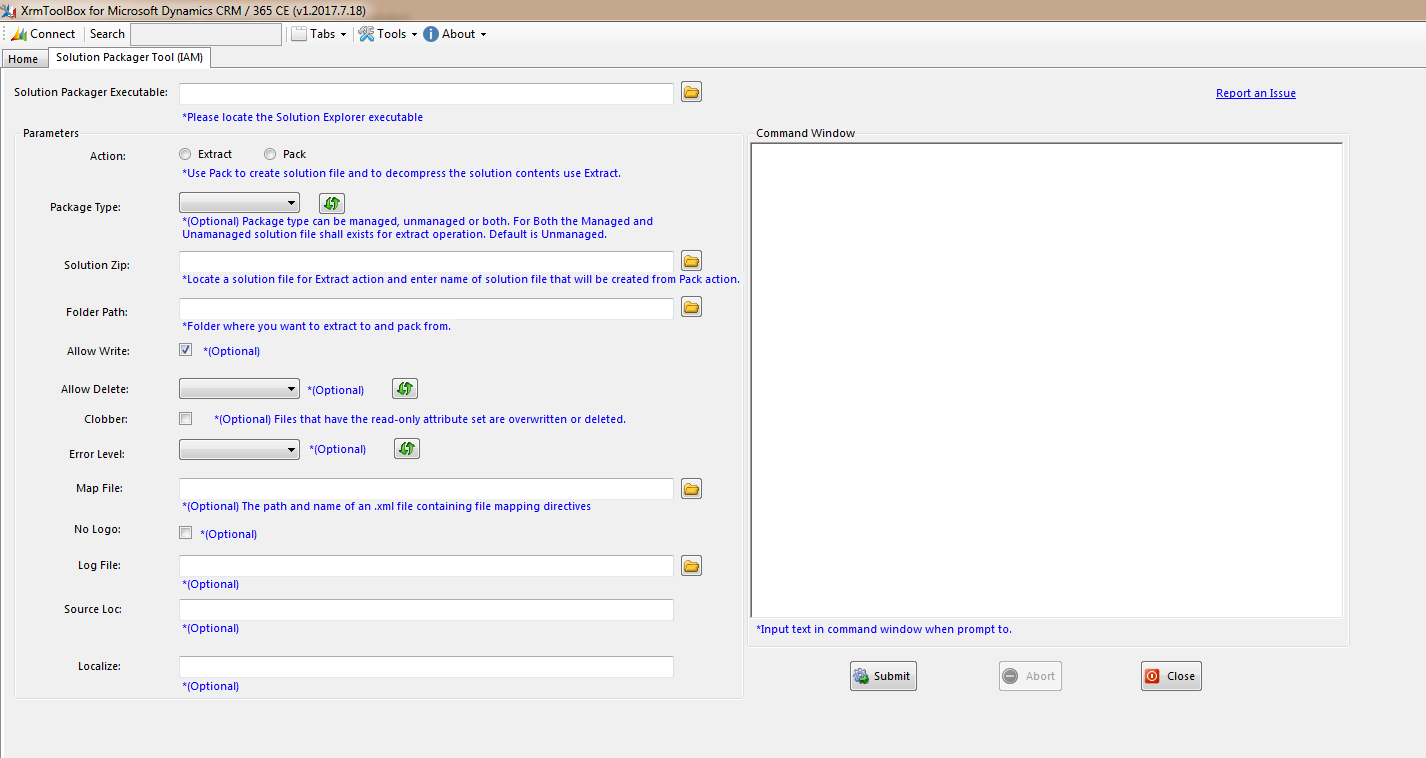The width and height of the screenshot is (1426, 758).
Task: Open the Tabs dropdown menu
Action: tap(319, 34)
